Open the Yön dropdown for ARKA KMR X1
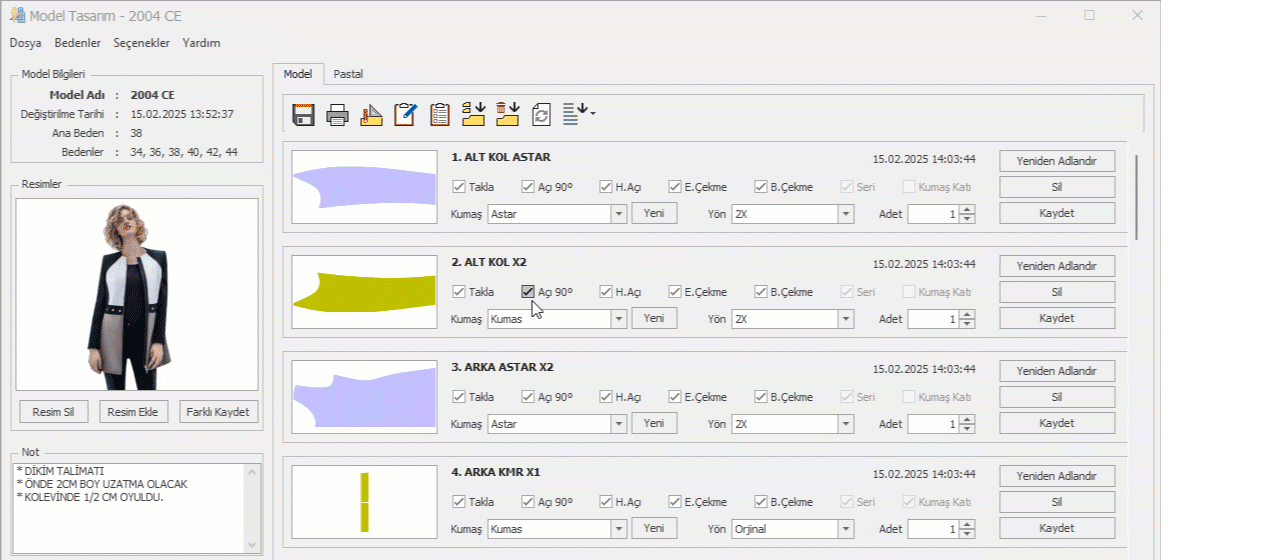 point(846,529)
